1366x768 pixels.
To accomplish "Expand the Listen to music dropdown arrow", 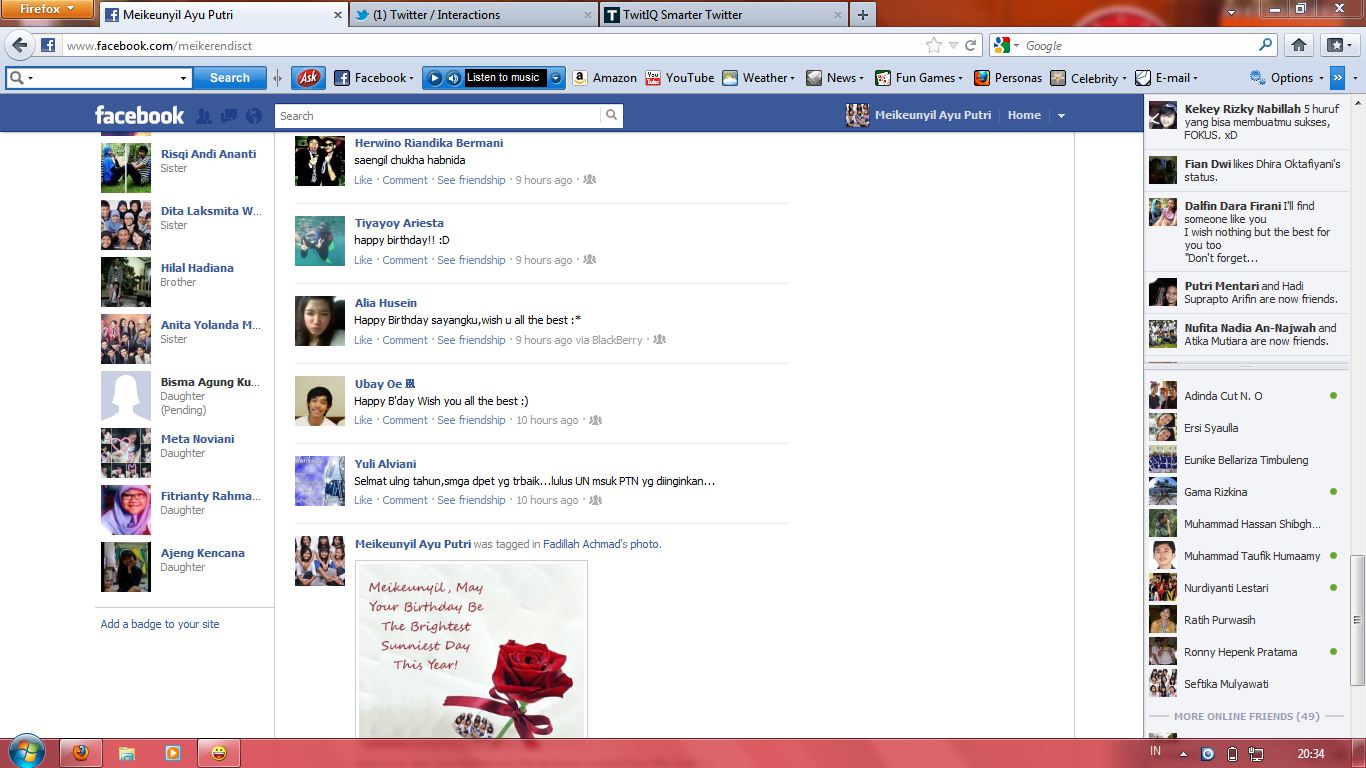I will tap(555, 78).
